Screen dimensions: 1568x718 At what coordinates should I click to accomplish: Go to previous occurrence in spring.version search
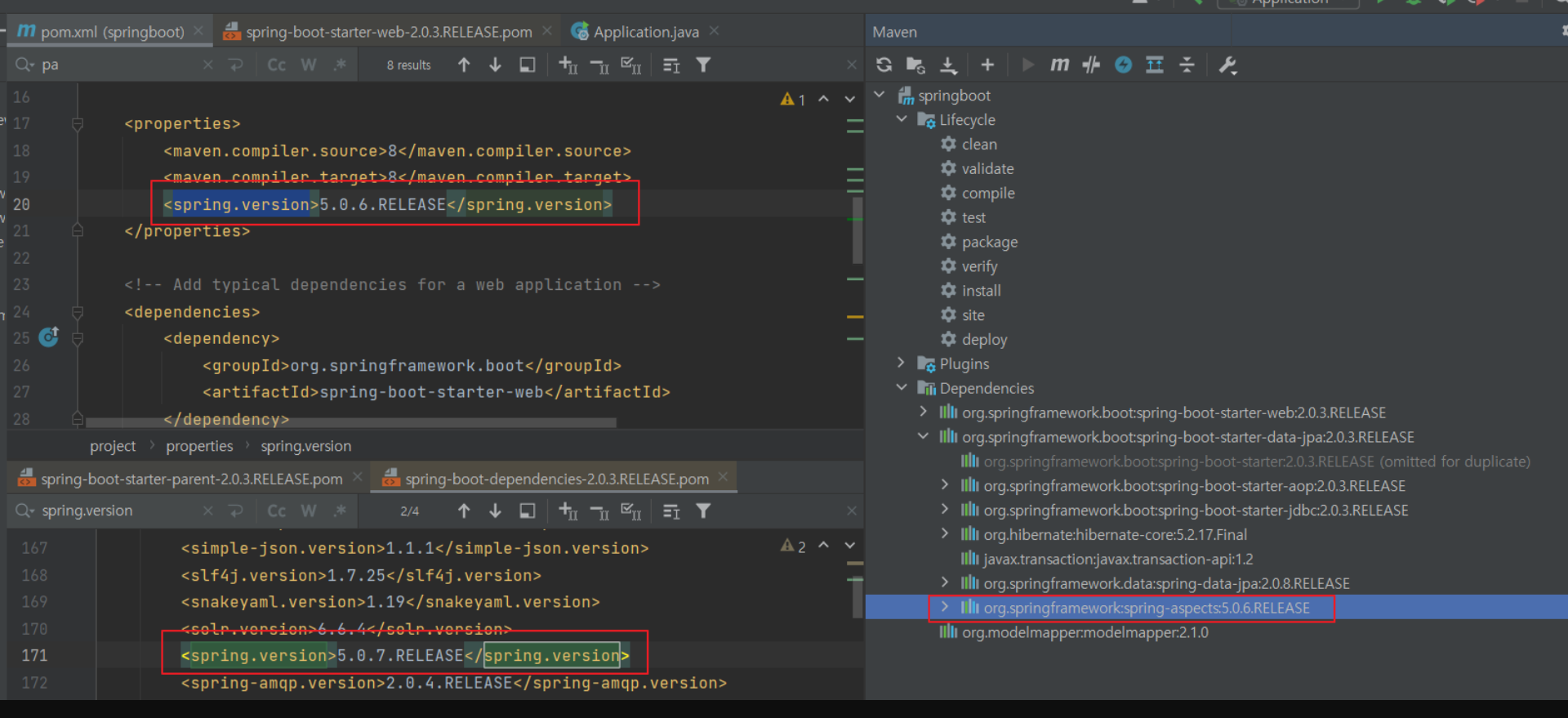click(x=464, y=511)
